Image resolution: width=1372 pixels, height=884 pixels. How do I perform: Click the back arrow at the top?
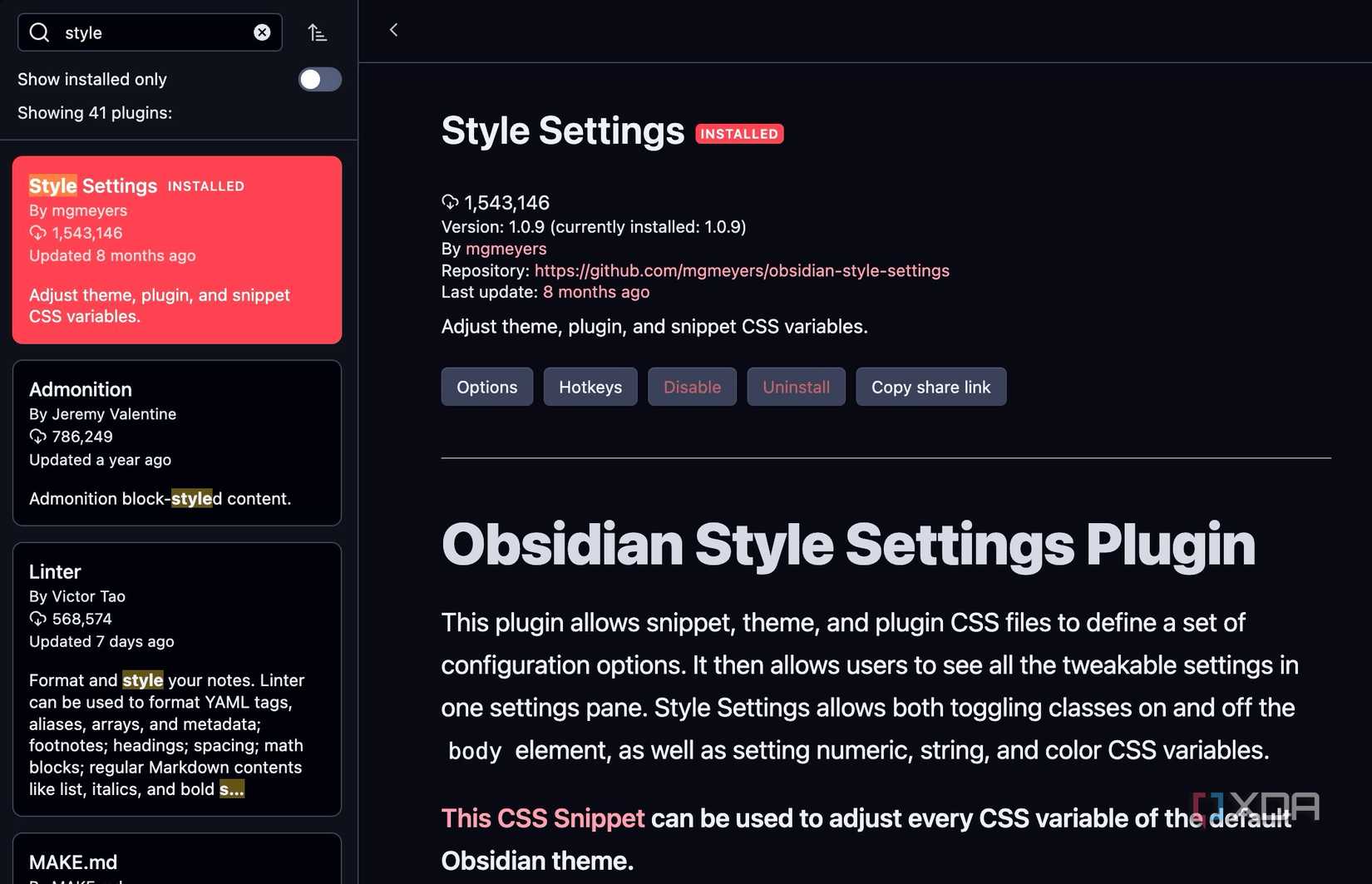[393, 29]
